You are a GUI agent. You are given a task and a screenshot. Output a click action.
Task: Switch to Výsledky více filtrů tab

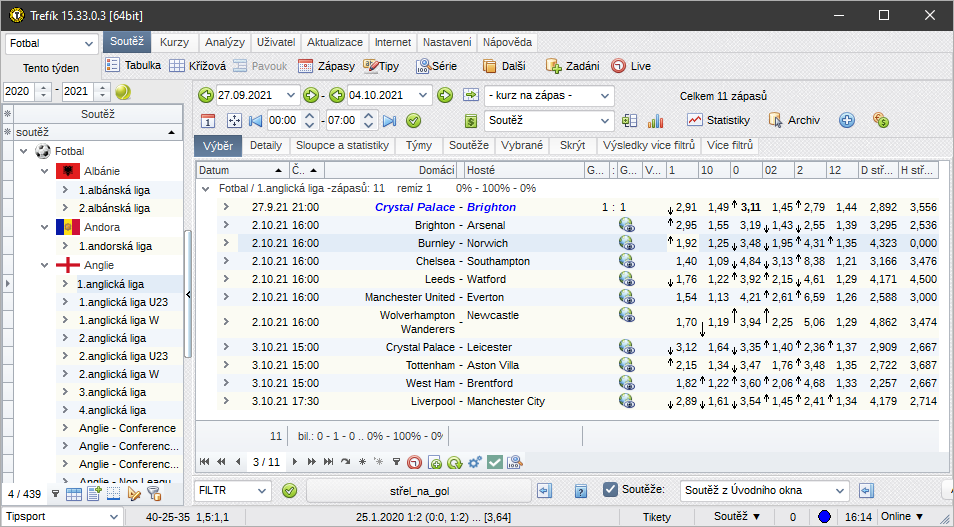click(x=649, y=145)
